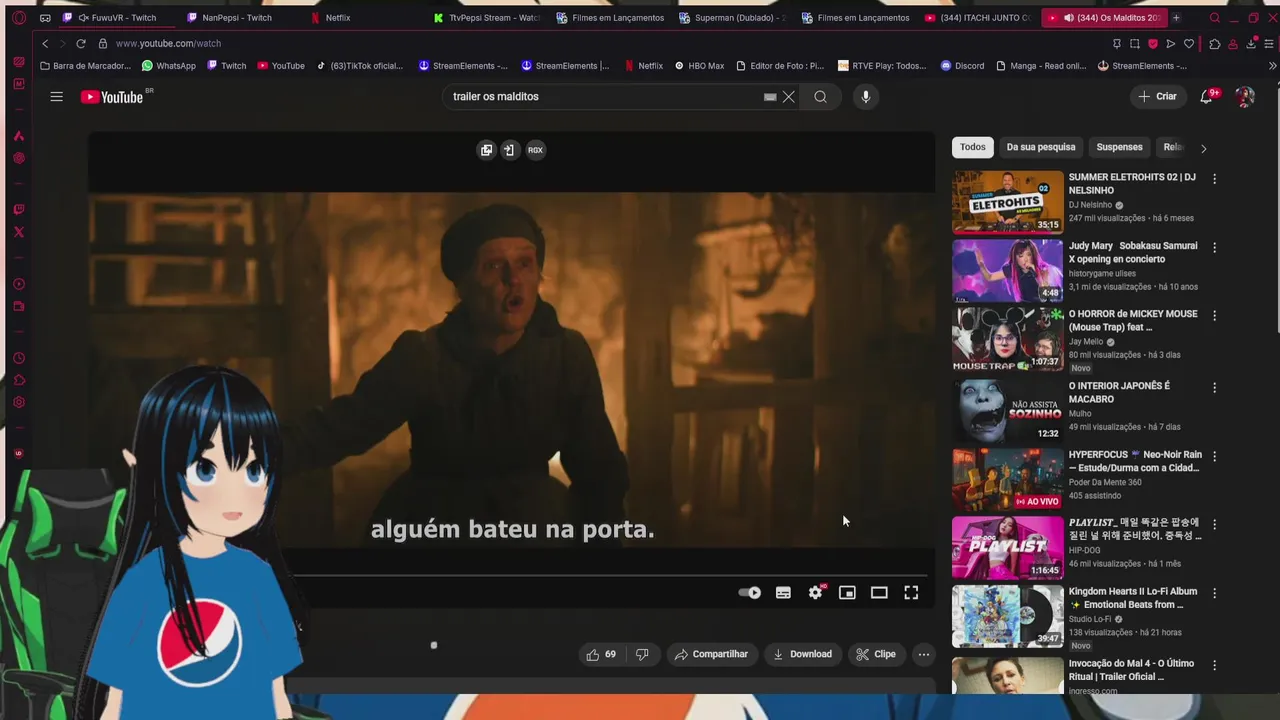Enable miniplayer mode

847,593
